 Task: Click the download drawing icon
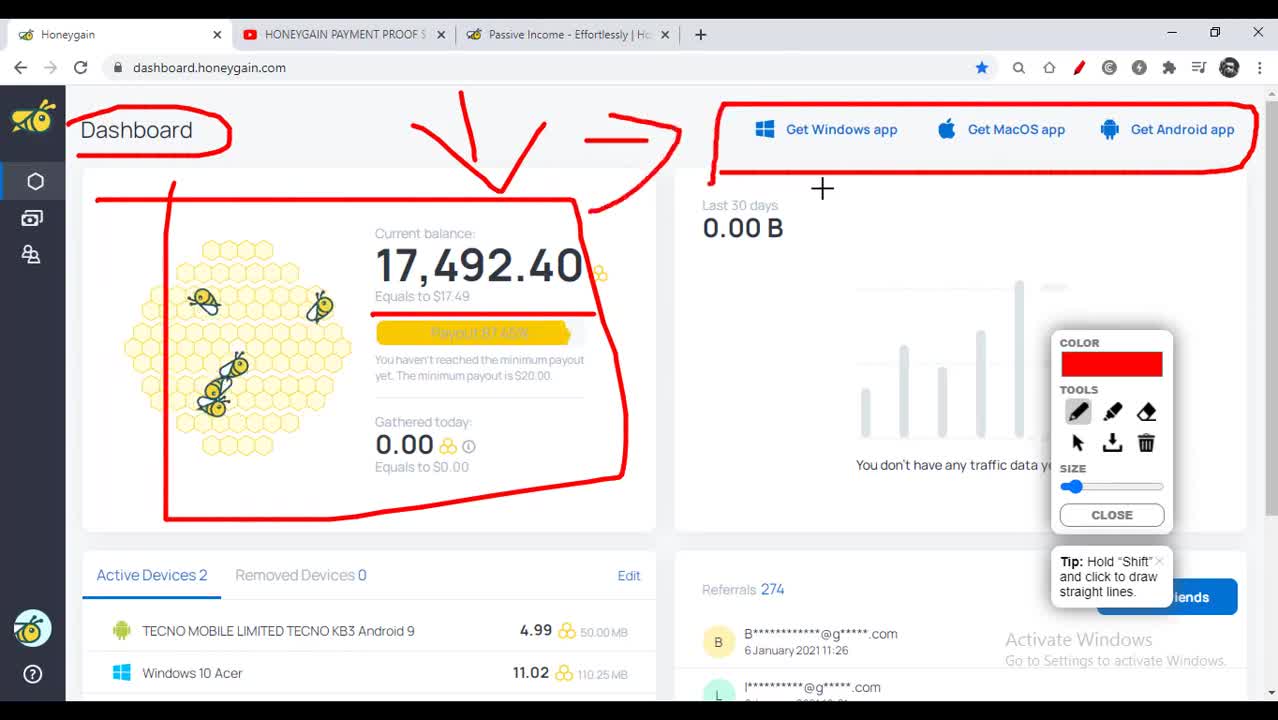1112,443
